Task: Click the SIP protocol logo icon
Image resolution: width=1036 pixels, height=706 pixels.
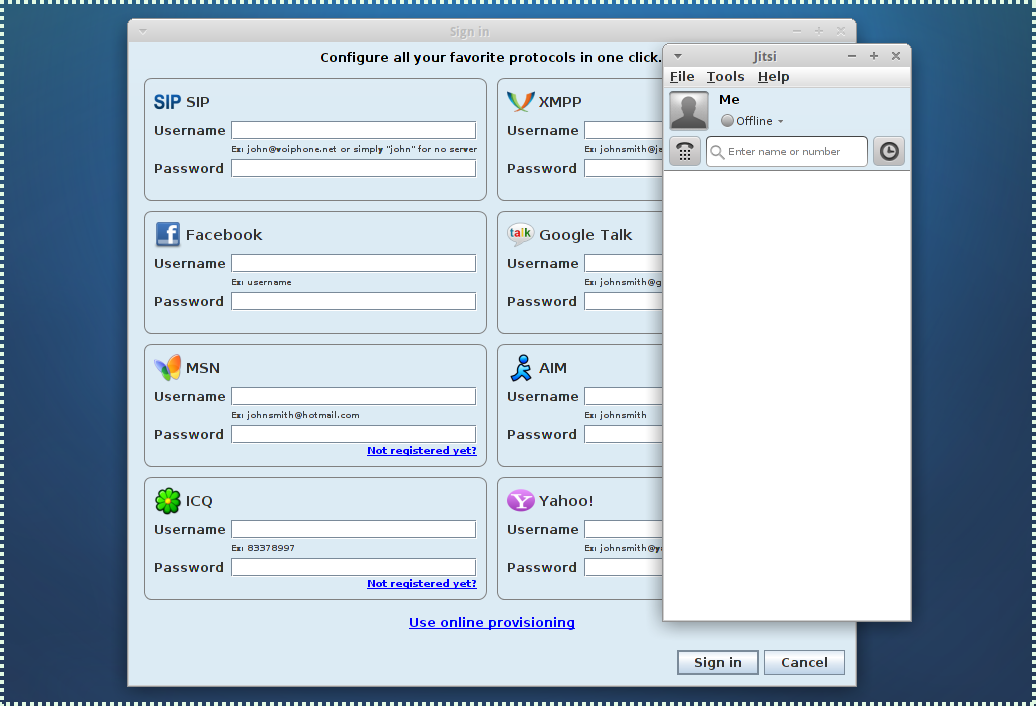Action: click(x=167, y=102)
